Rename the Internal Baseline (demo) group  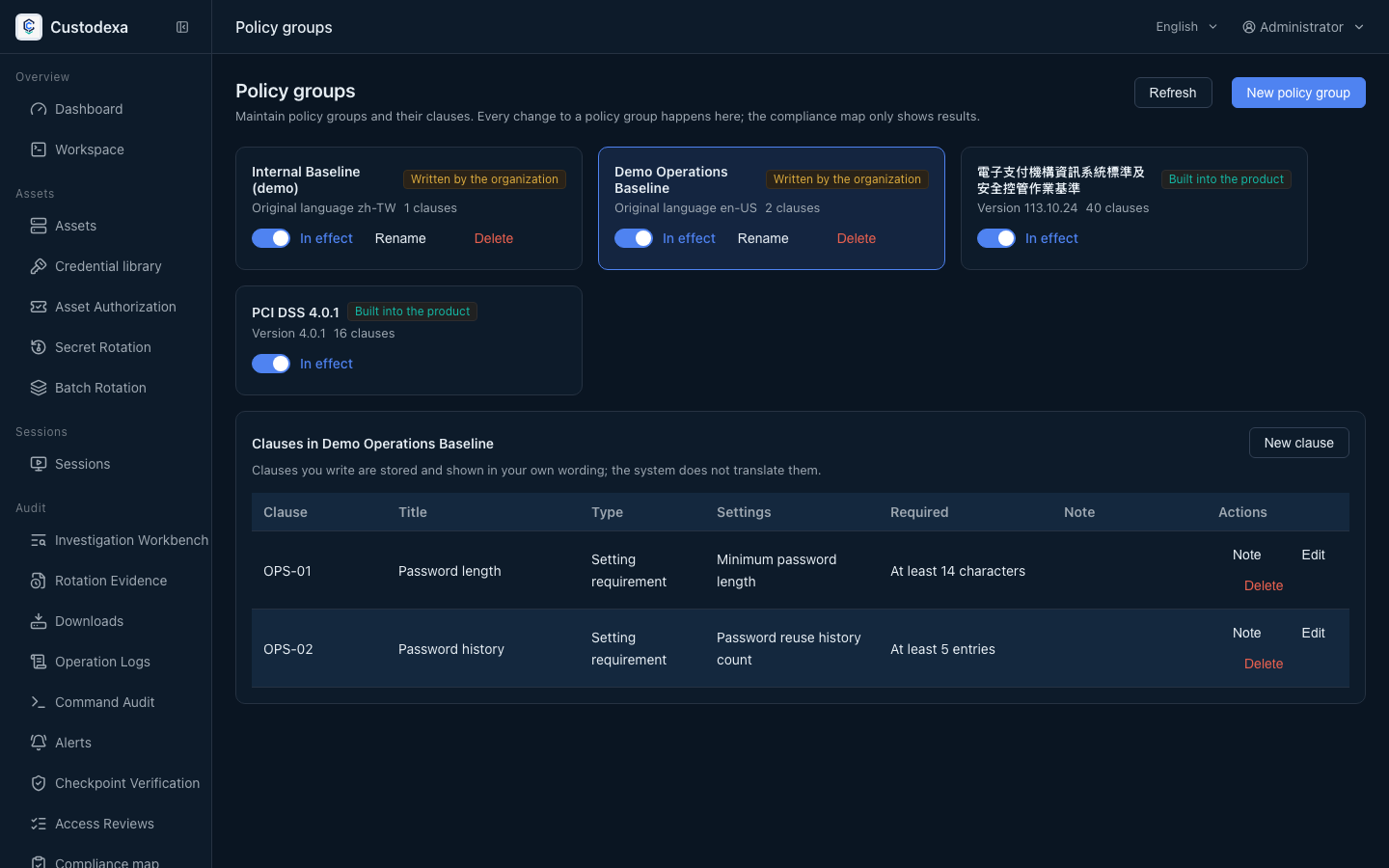[x=400, y=238]
